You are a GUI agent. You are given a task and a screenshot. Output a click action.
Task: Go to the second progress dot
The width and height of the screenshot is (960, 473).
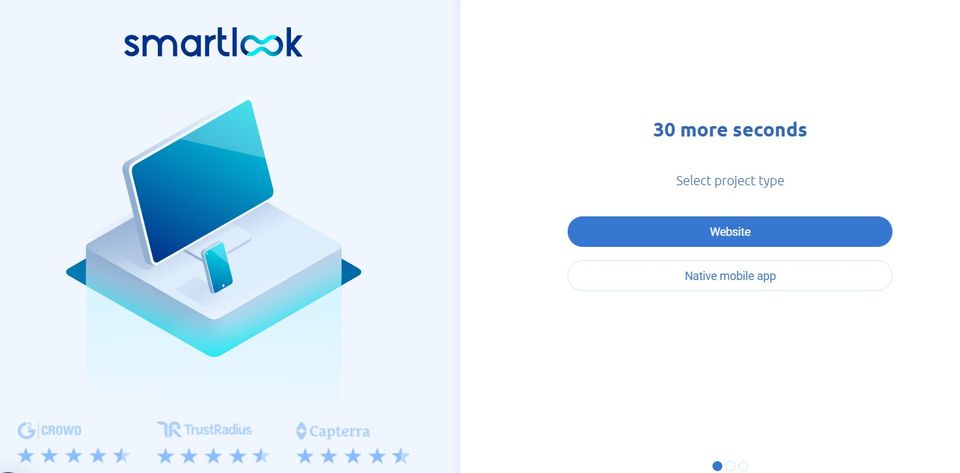(x=730, y=466)
